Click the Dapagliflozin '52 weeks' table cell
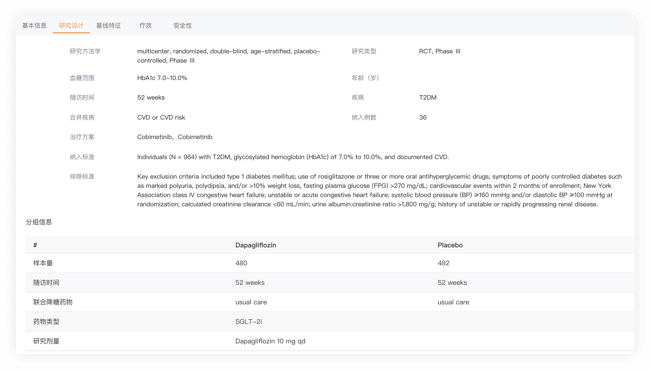Viewport: 651px width, 370px height. click(x=250, y=282)
